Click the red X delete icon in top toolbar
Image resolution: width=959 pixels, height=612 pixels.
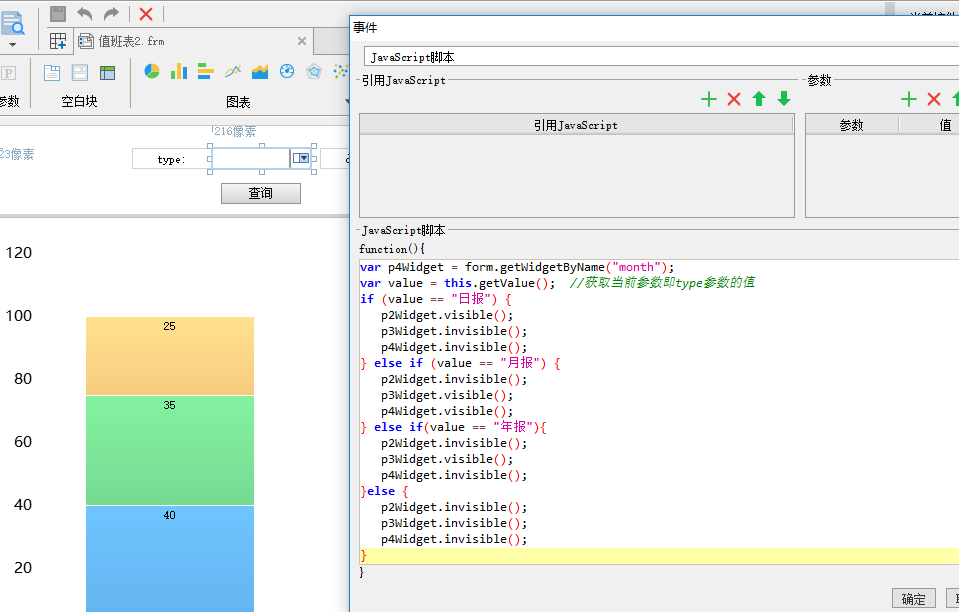pos(146,13)
